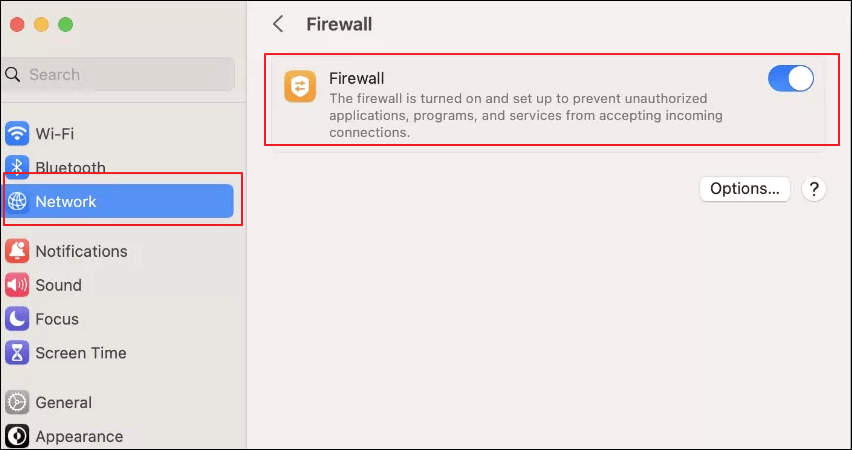Click the orange Firewall icon
Screen dimensions: 852x450
pyautogui.click(x=300, y=86)
